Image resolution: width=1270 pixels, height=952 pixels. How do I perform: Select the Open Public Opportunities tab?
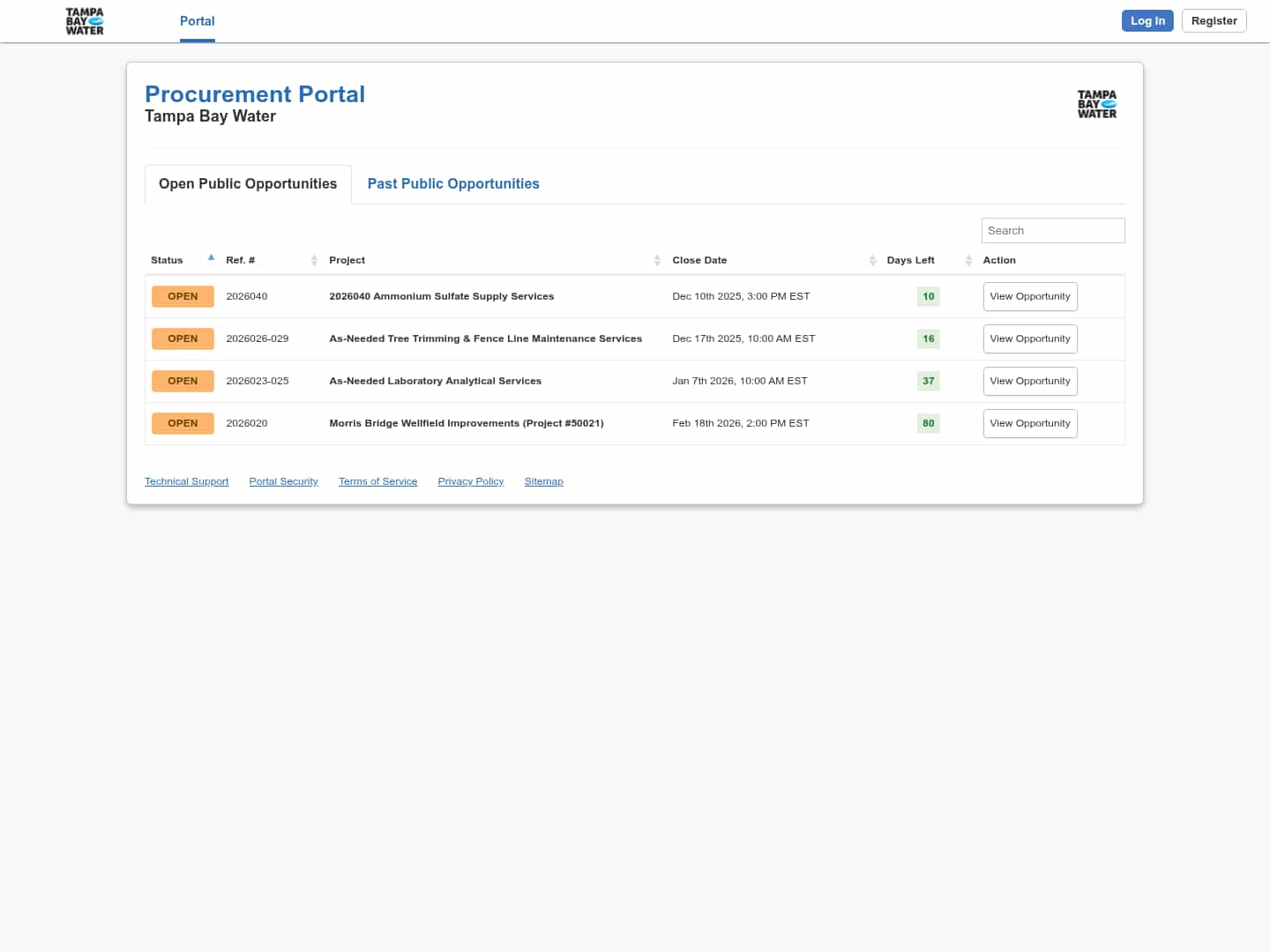pyautogui.click(x=248, y=183)
